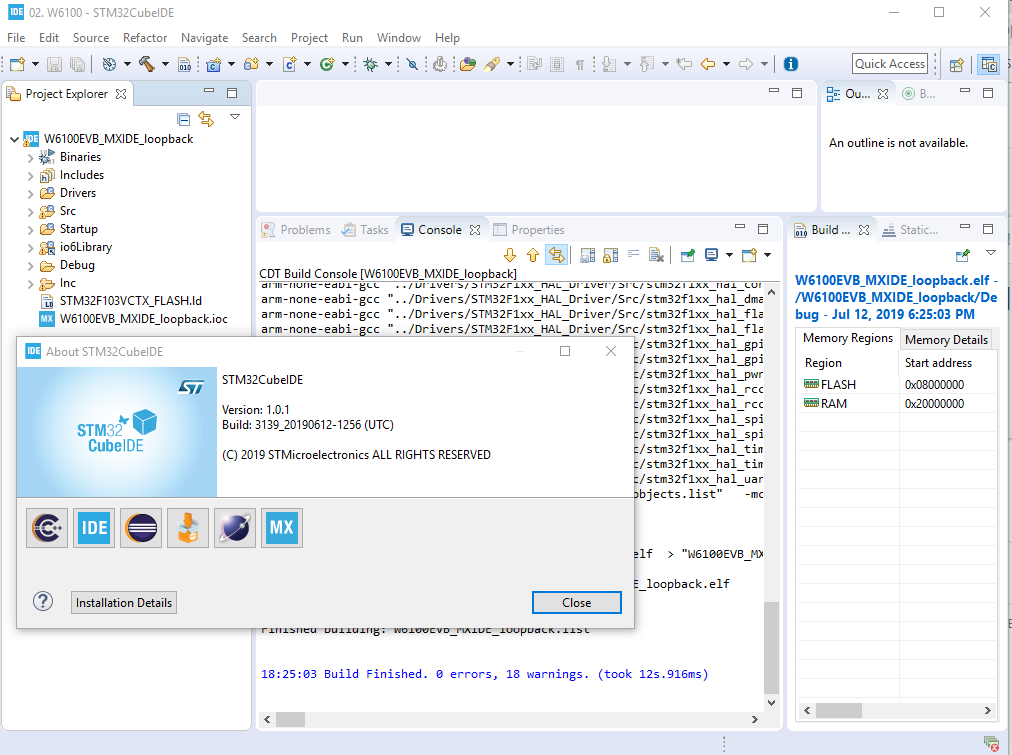Open the Project menu
1012x755 pixels.
tap(309, 38)
